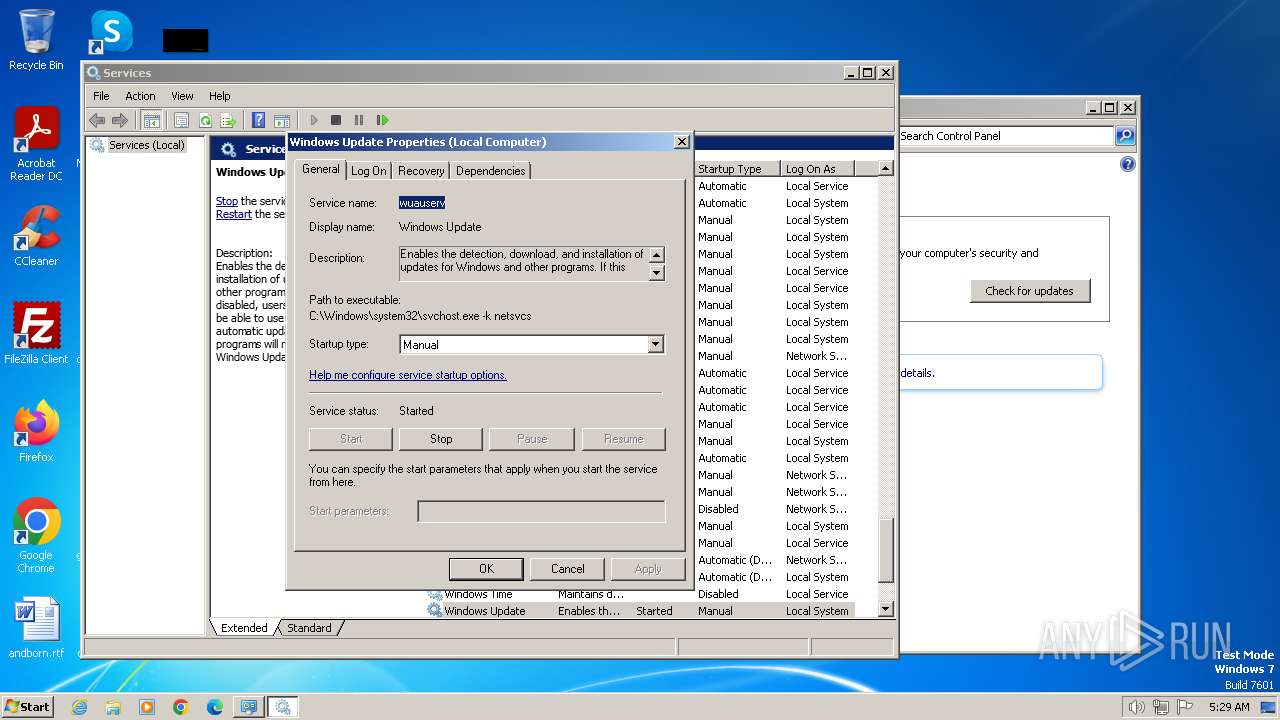Open Microsoft Edge from the taskbar
Viewport: 1280px width, 720px height.
click(x=215, y=707)
